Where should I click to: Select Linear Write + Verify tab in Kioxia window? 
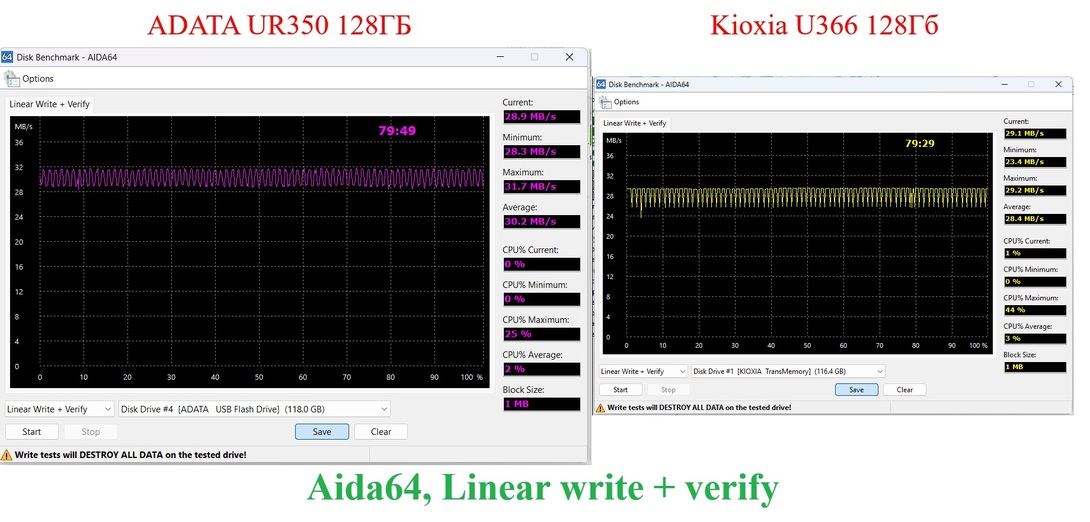(634, 123)
